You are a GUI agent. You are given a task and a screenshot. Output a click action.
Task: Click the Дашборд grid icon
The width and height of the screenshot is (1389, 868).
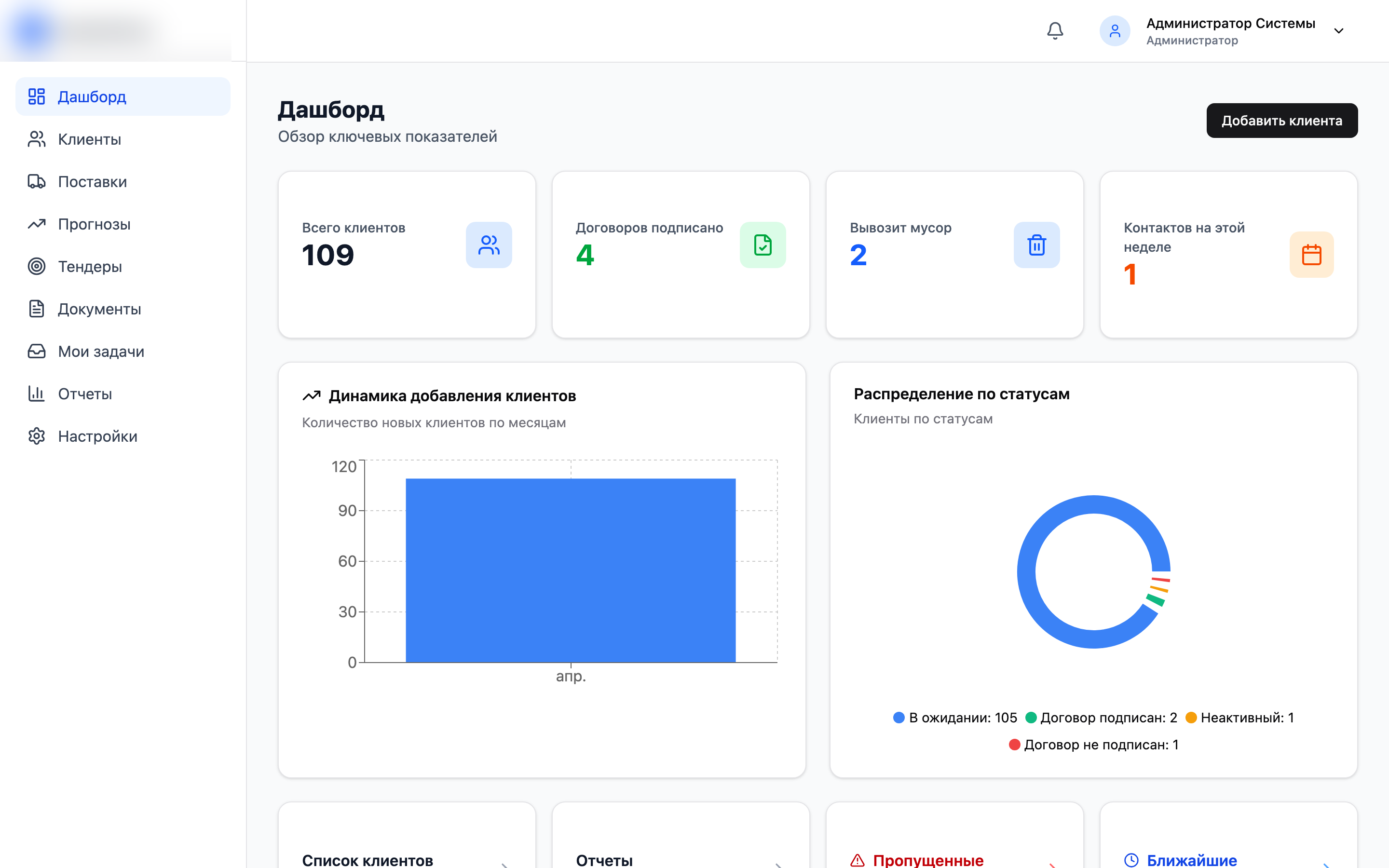pos(37,96)
